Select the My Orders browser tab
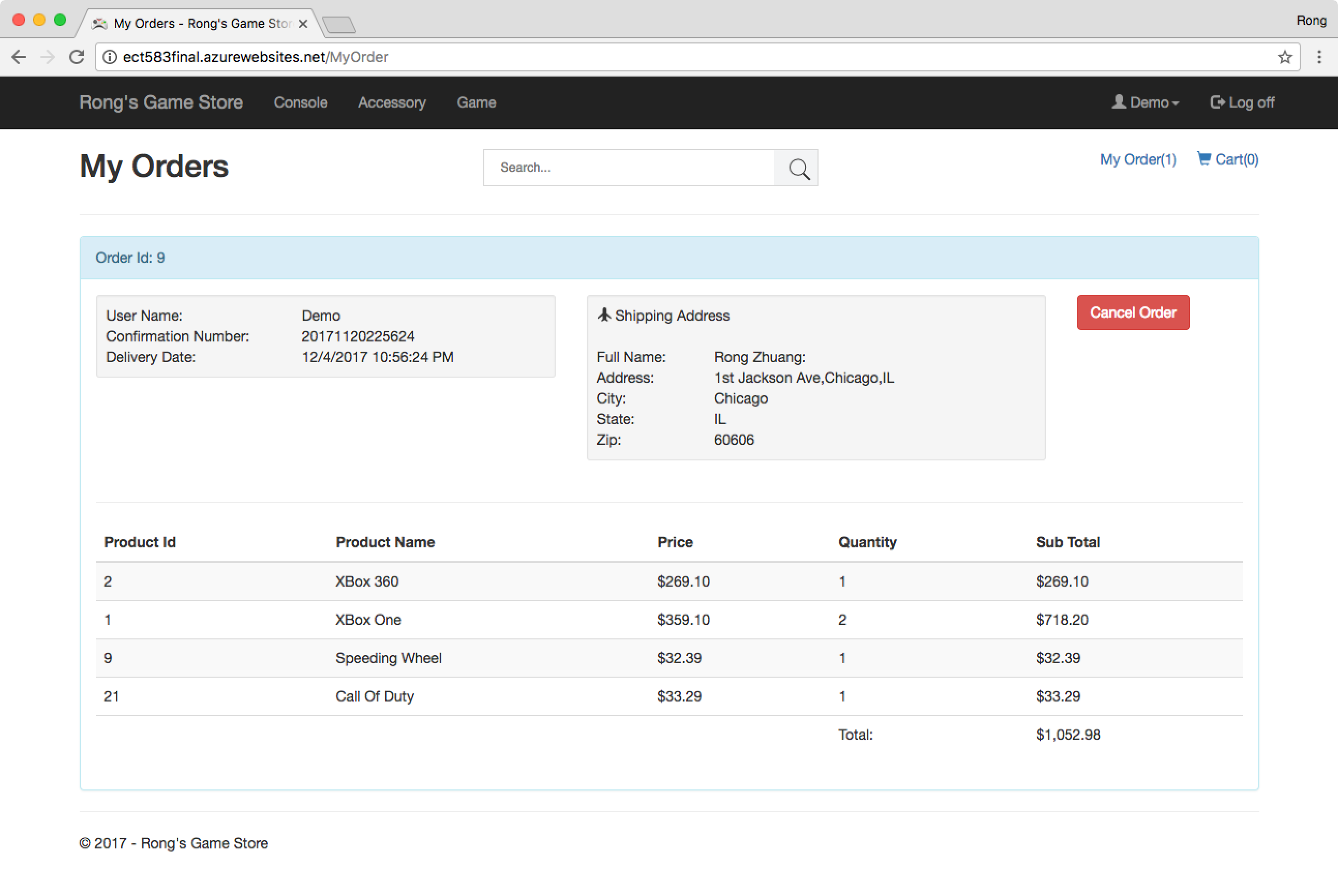The image size is (1338, 896). pos(200,23)
